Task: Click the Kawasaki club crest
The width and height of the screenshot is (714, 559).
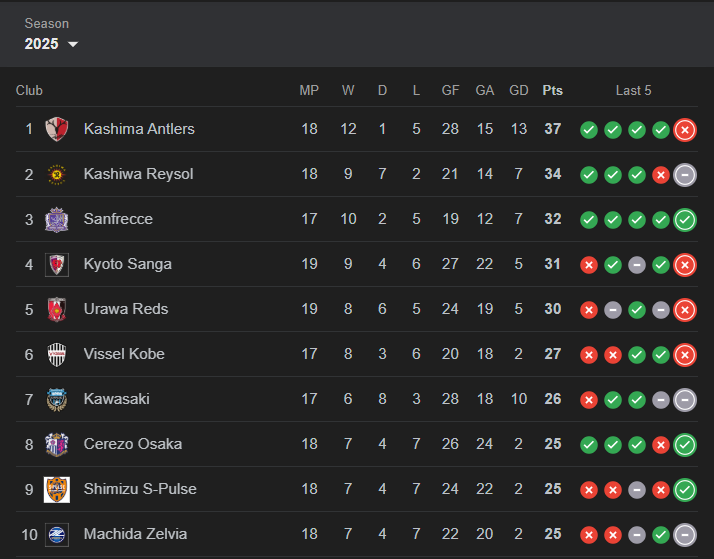Action: [x=57, y=400]
